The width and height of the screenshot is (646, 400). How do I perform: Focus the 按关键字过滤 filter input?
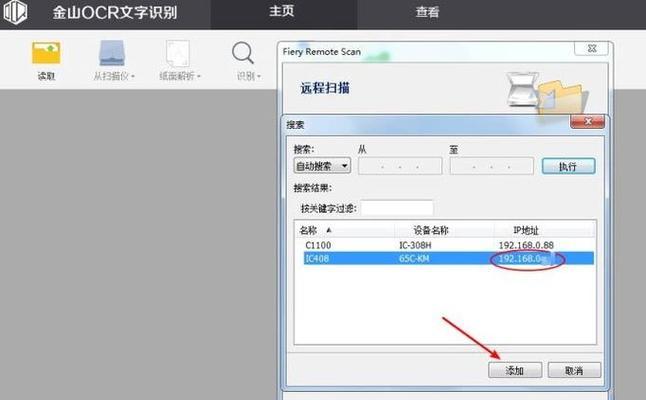point(397,208)
